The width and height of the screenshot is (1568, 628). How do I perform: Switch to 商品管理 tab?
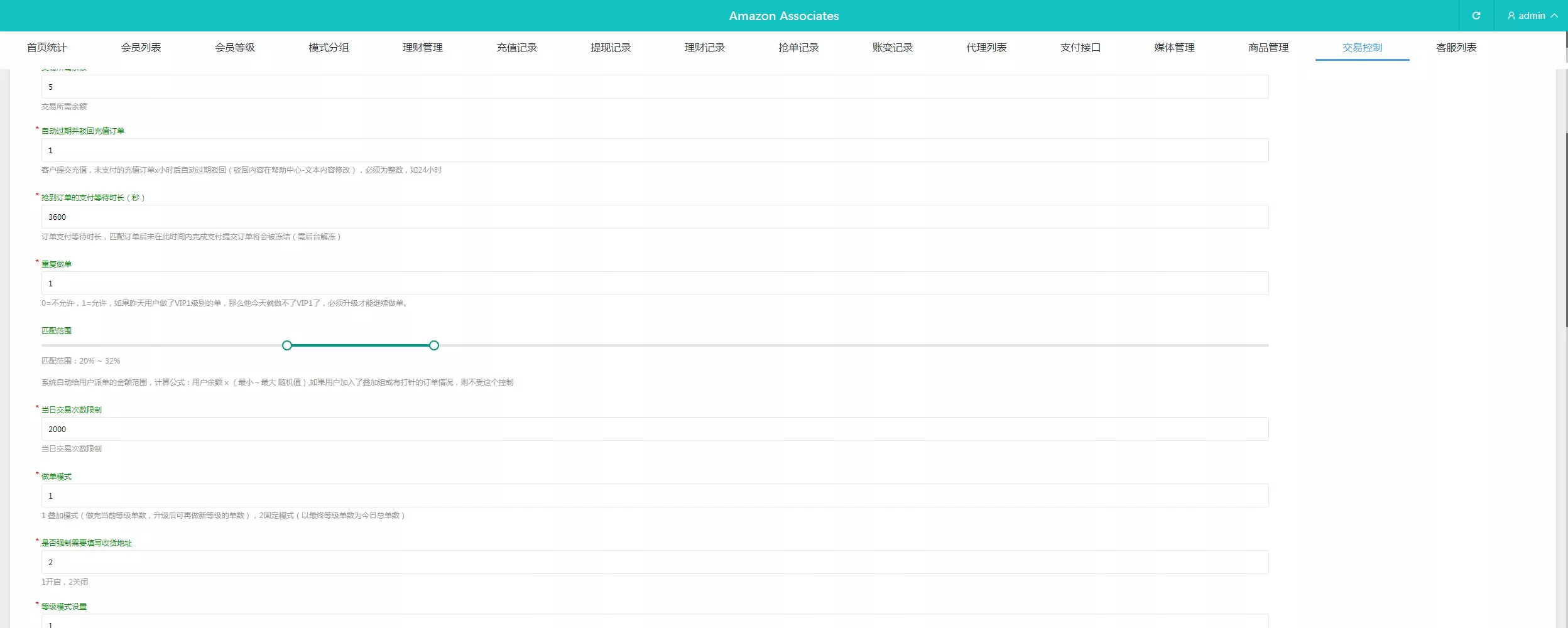1268,48
